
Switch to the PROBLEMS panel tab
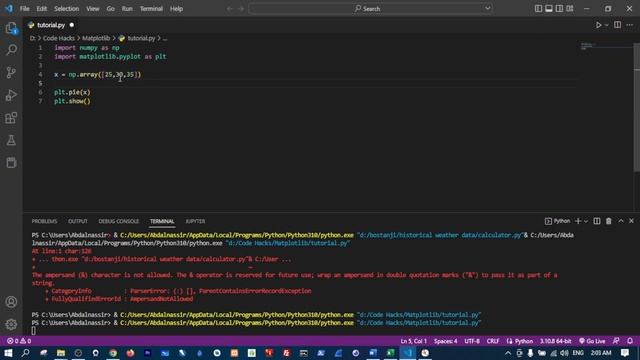click(44, 221)
